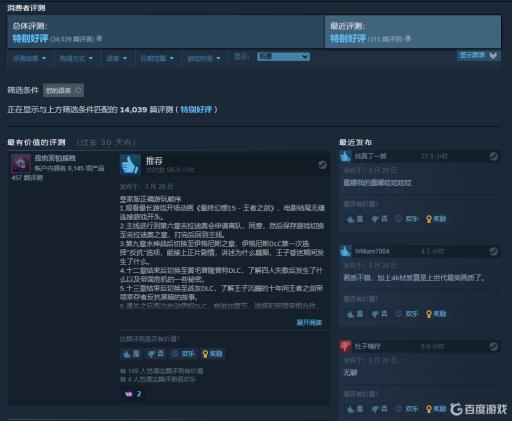Open the 语言 (language) filter dropdown

pyautogui.click(x=117, y=59)
